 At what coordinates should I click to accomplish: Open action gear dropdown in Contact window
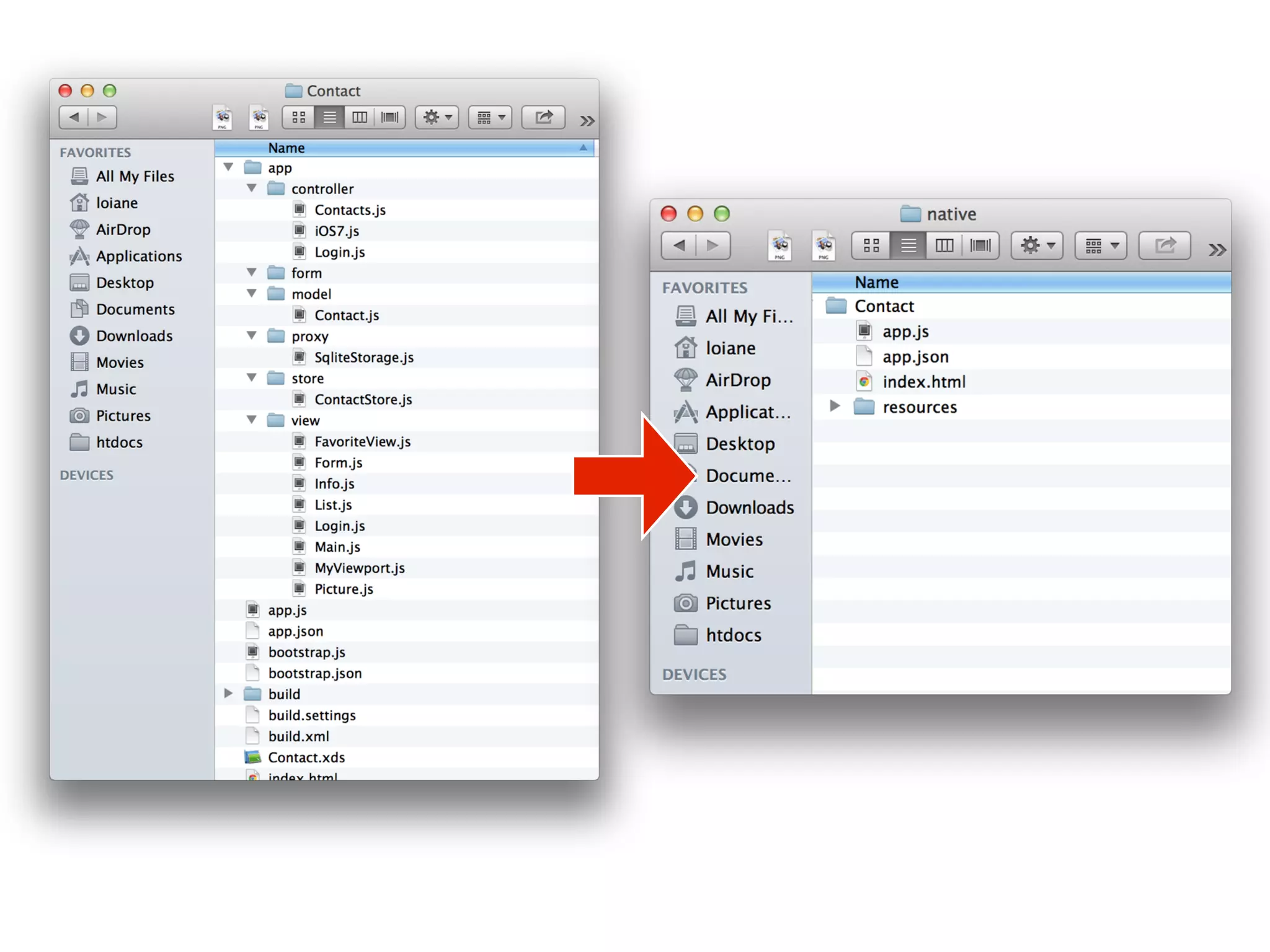click(x=437, y=117)
